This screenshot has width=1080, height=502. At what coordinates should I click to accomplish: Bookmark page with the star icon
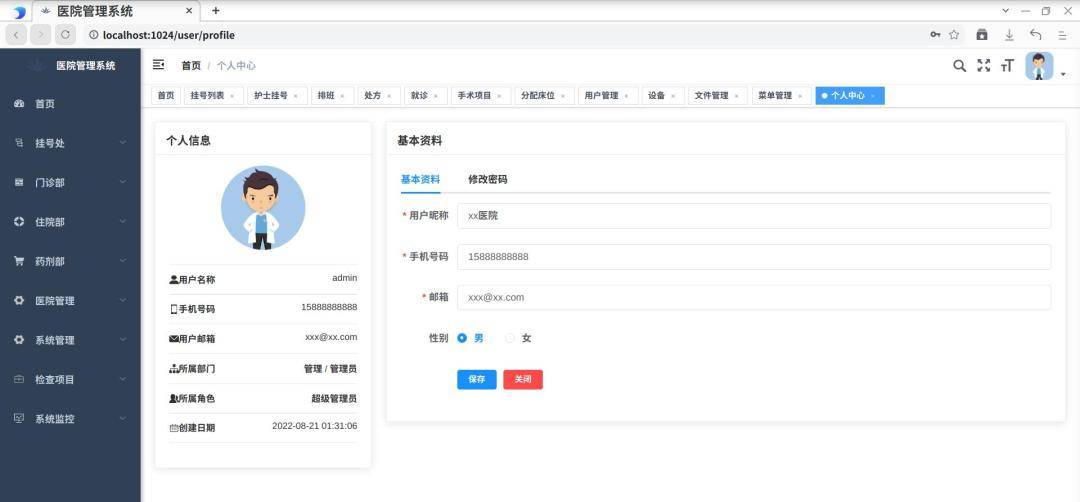[x=954, y=34]
